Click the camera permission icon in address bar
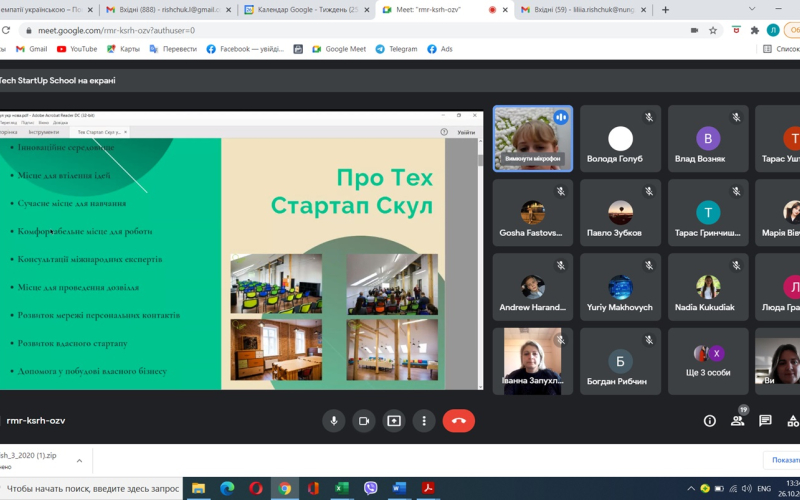Viewport: 800px width, 500px height. tap(694, 31)
